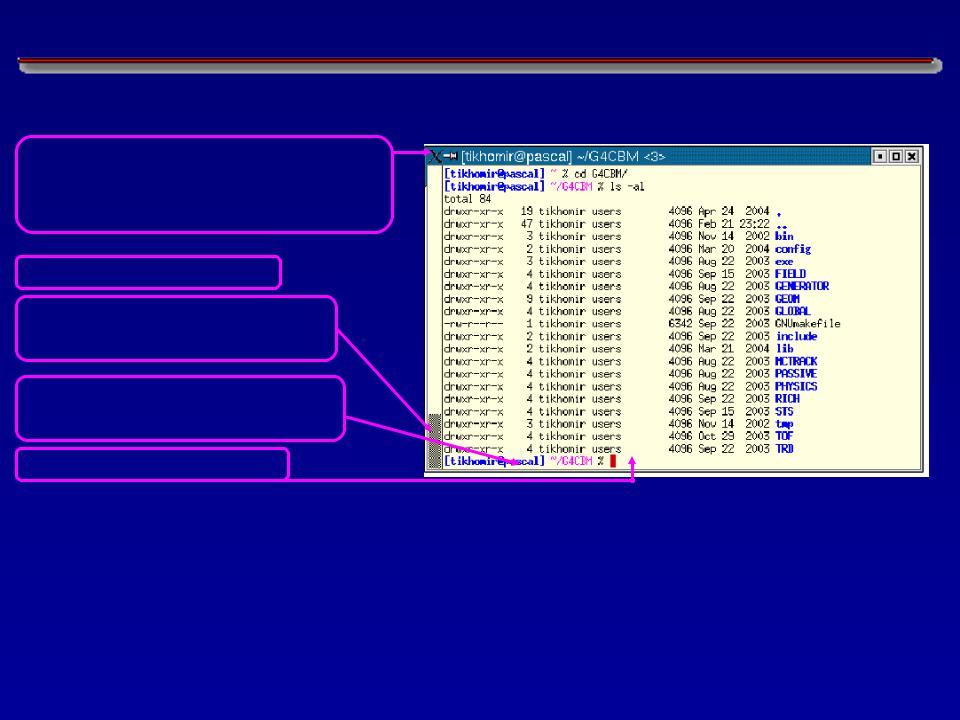The image size is (960, 720).
Task: Click the "Mar 21" date on lib row
Action: [x=716, y=348]
